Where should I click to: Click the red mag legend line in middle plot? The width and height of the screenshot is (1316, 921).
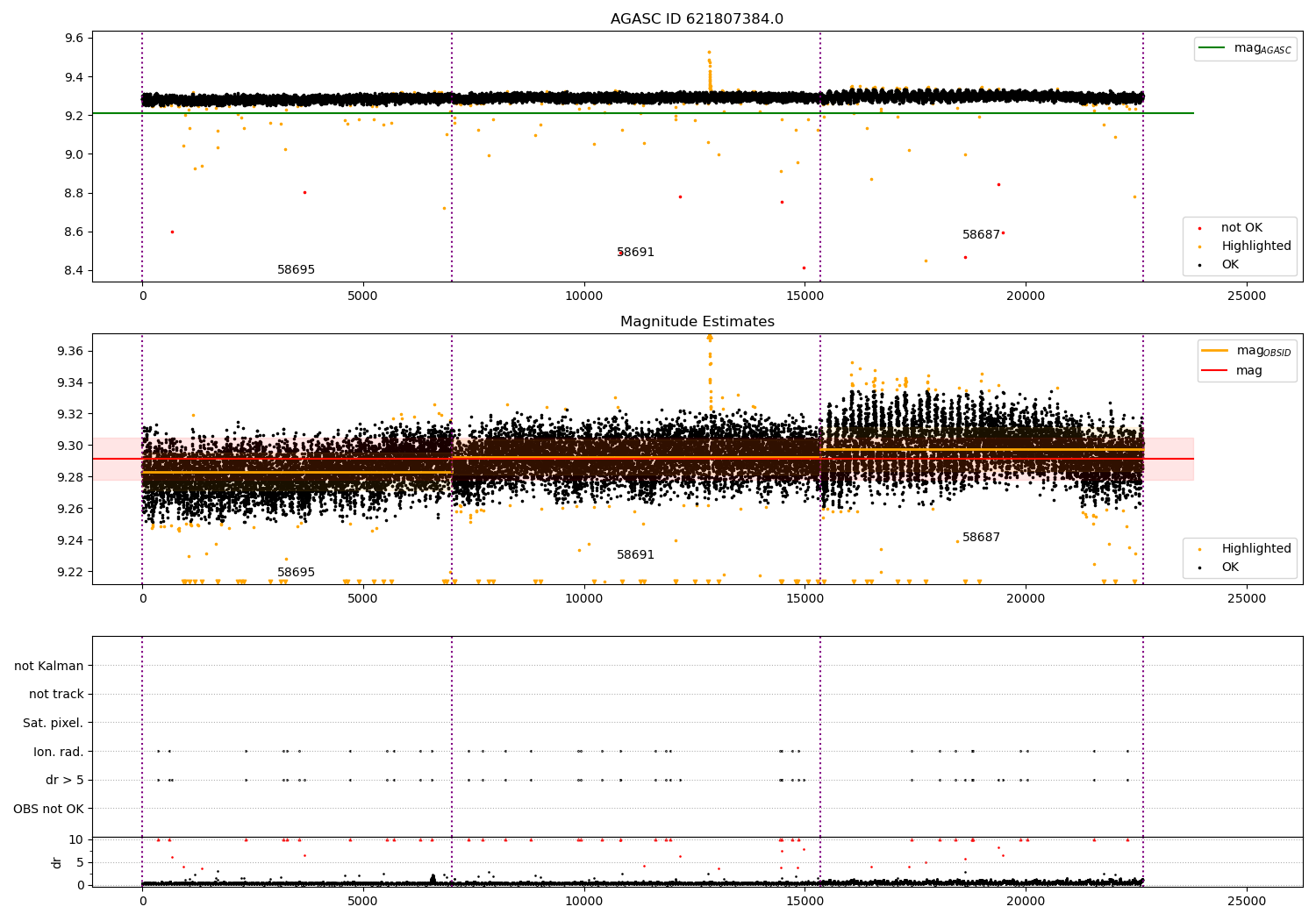tap(1216, 370)
